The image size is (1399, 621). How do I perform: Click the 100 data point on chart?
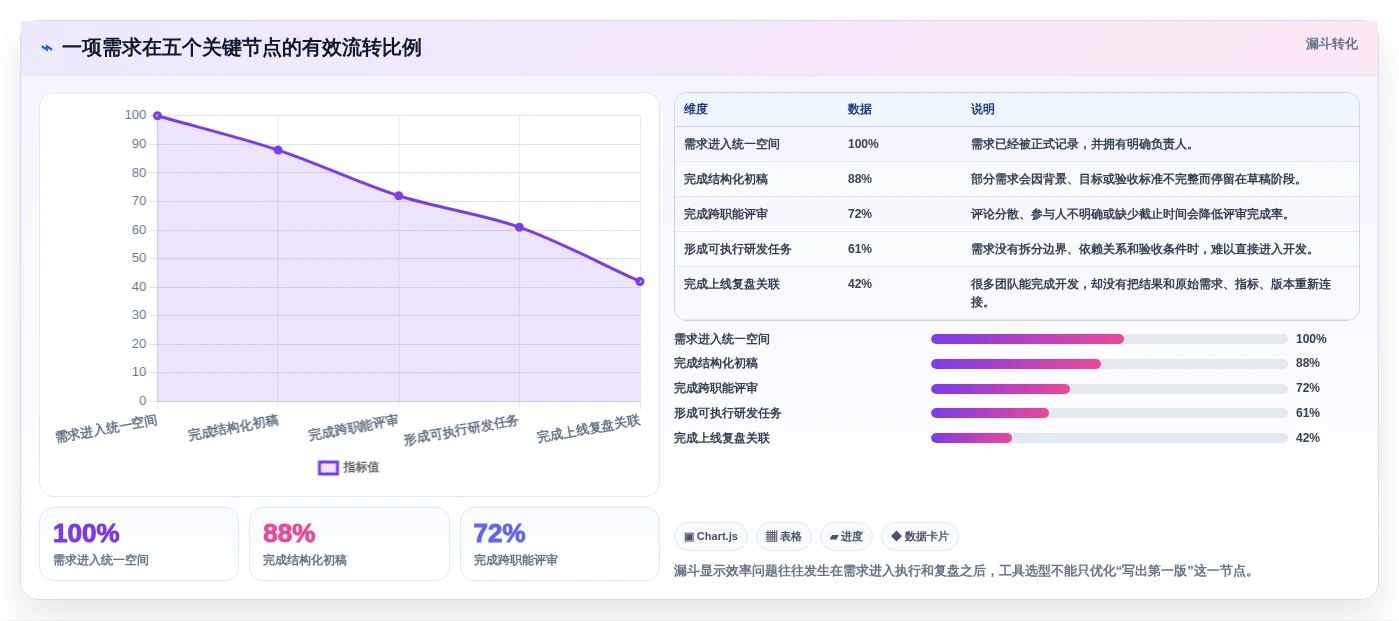click(157, 116)
